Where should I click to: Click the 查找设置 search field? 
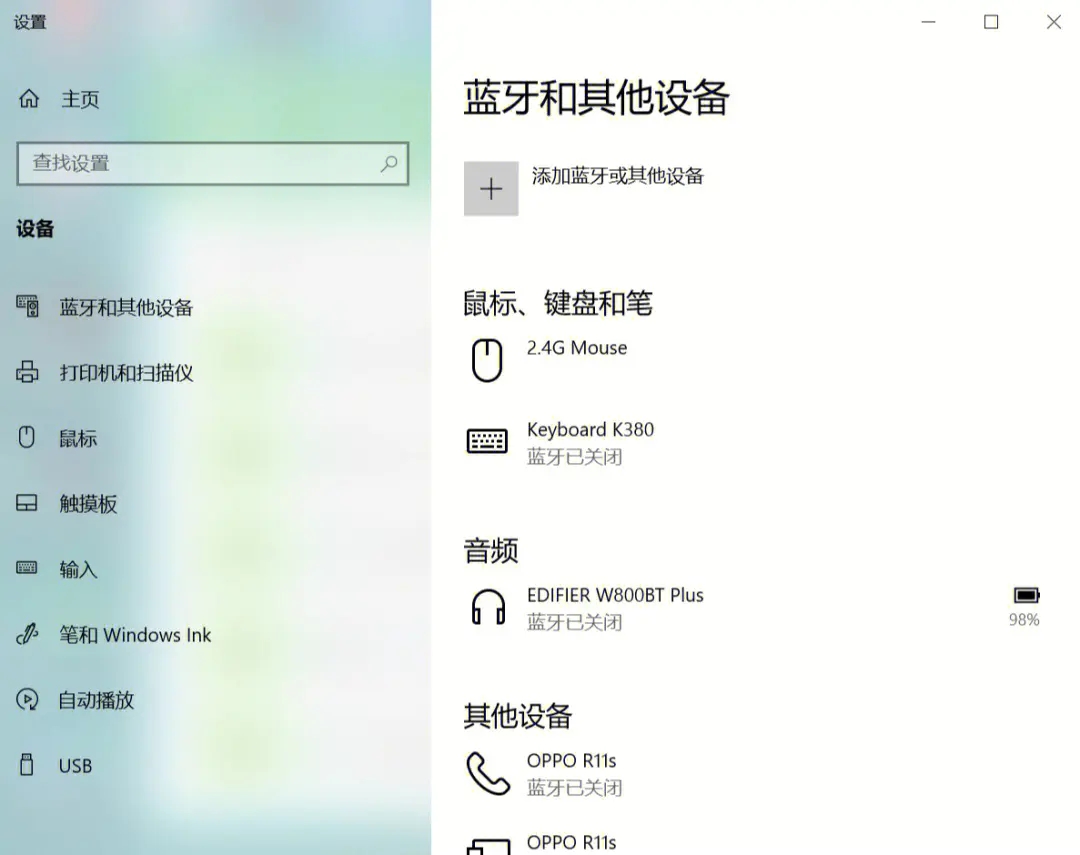[213, 164]
